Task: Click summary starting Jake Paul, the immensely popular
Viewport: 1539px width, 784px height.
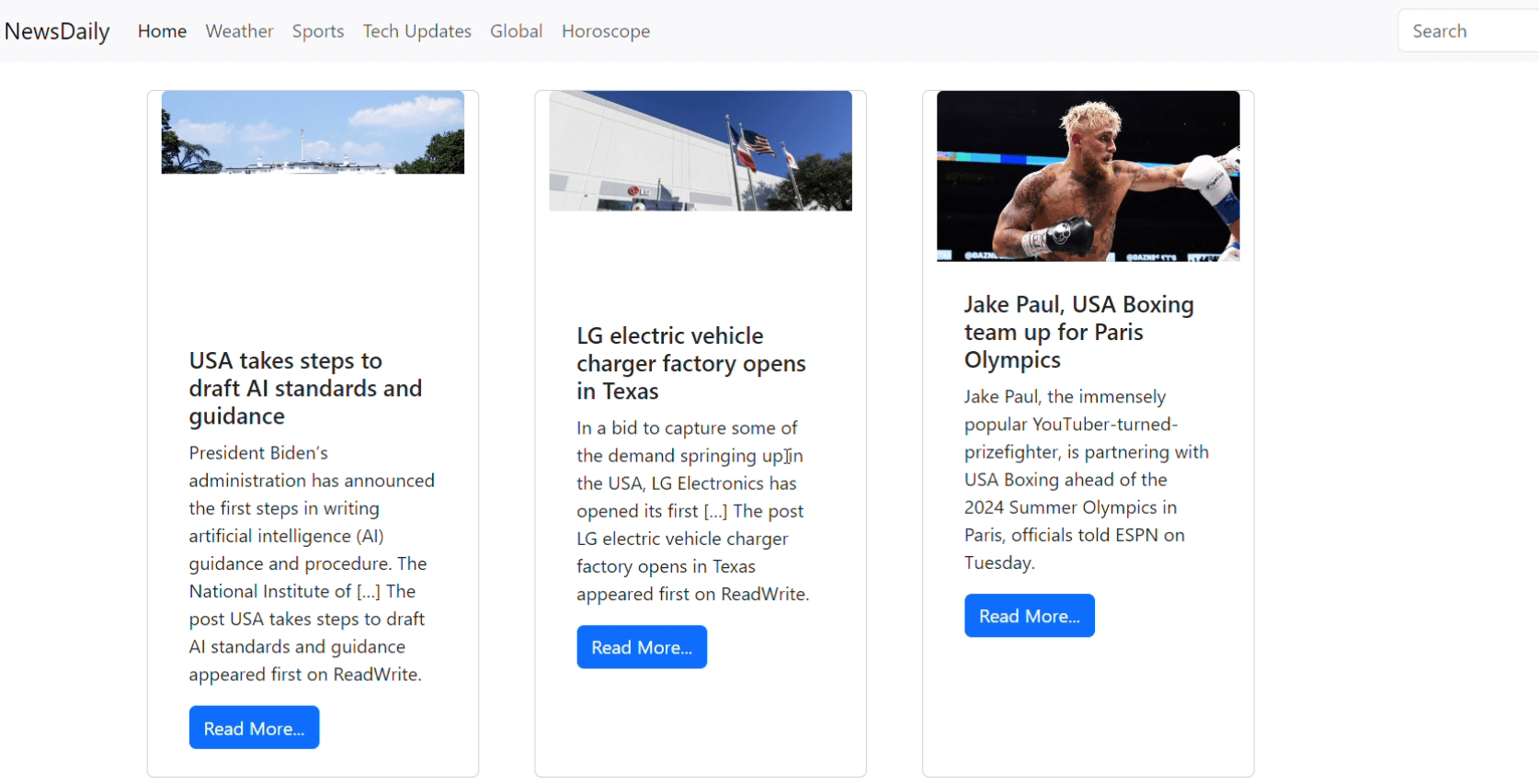Action: [x=1087, y=480]
